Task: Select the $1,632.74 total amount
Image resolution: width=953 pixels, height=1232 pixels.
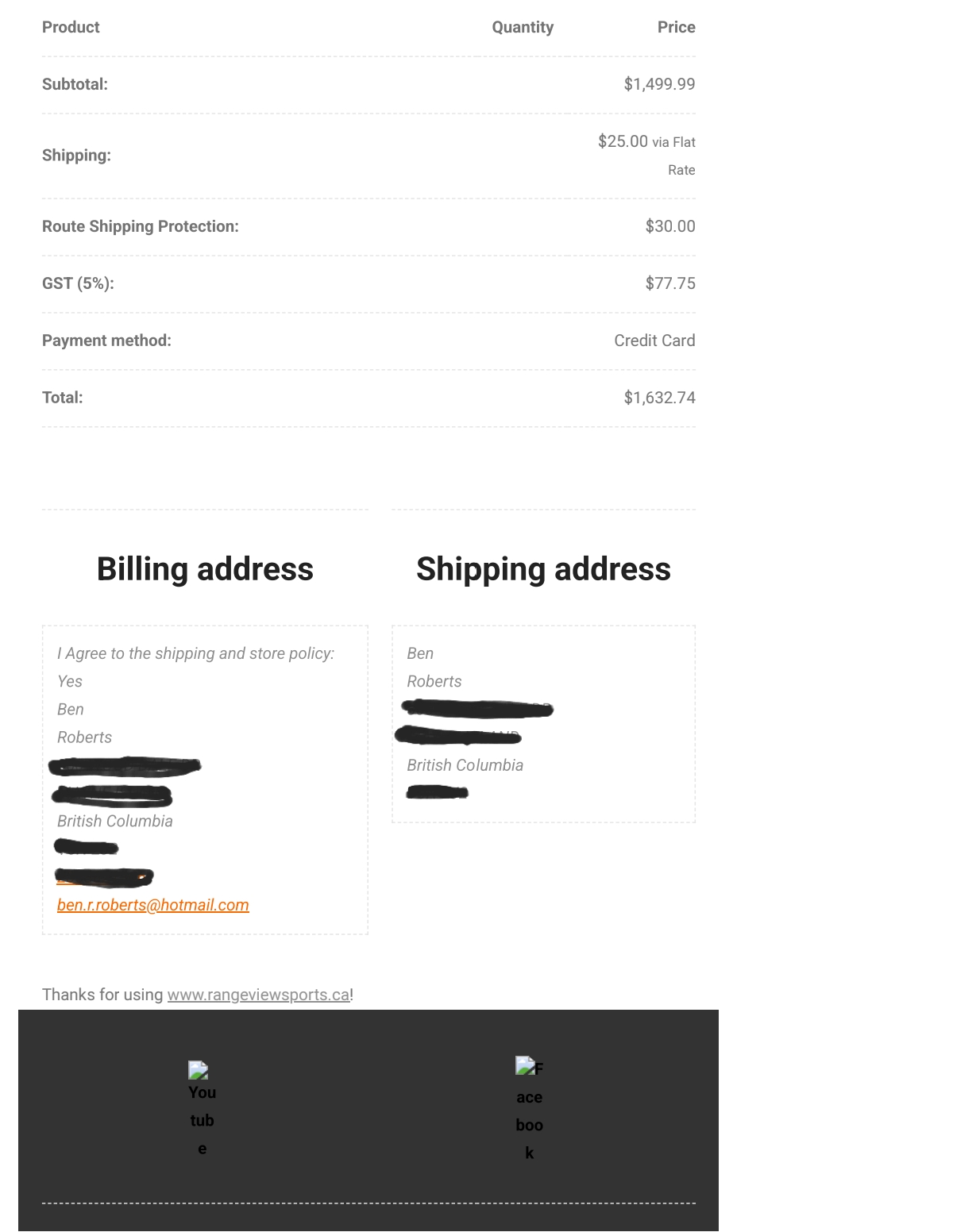Action: [x=659, y=398]
